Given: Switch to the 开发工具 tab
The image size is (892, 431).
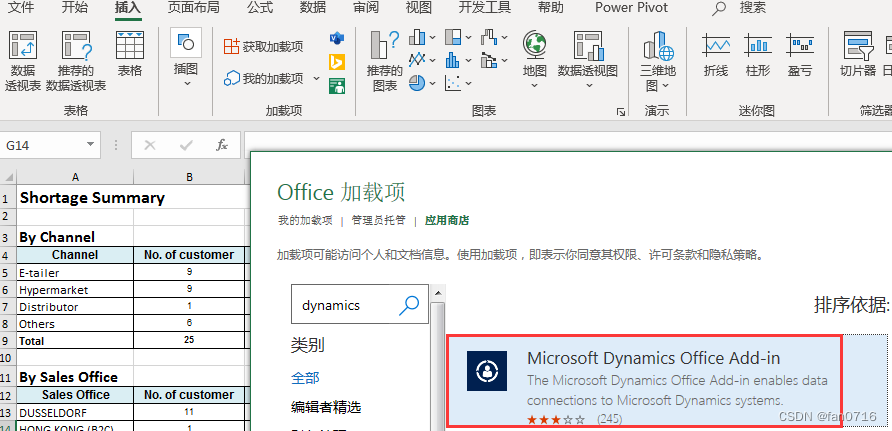Looking at the screenshot, I should coord(485,8).
